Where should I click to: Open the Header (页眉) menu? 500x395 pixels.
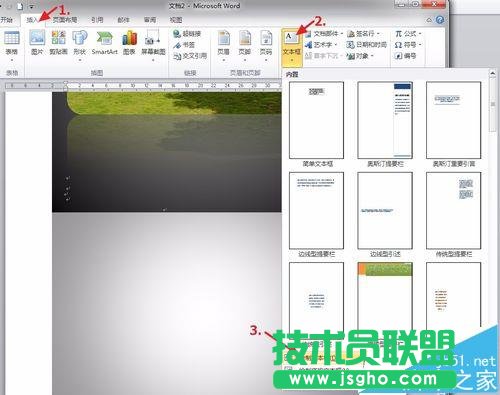point(224,45)
